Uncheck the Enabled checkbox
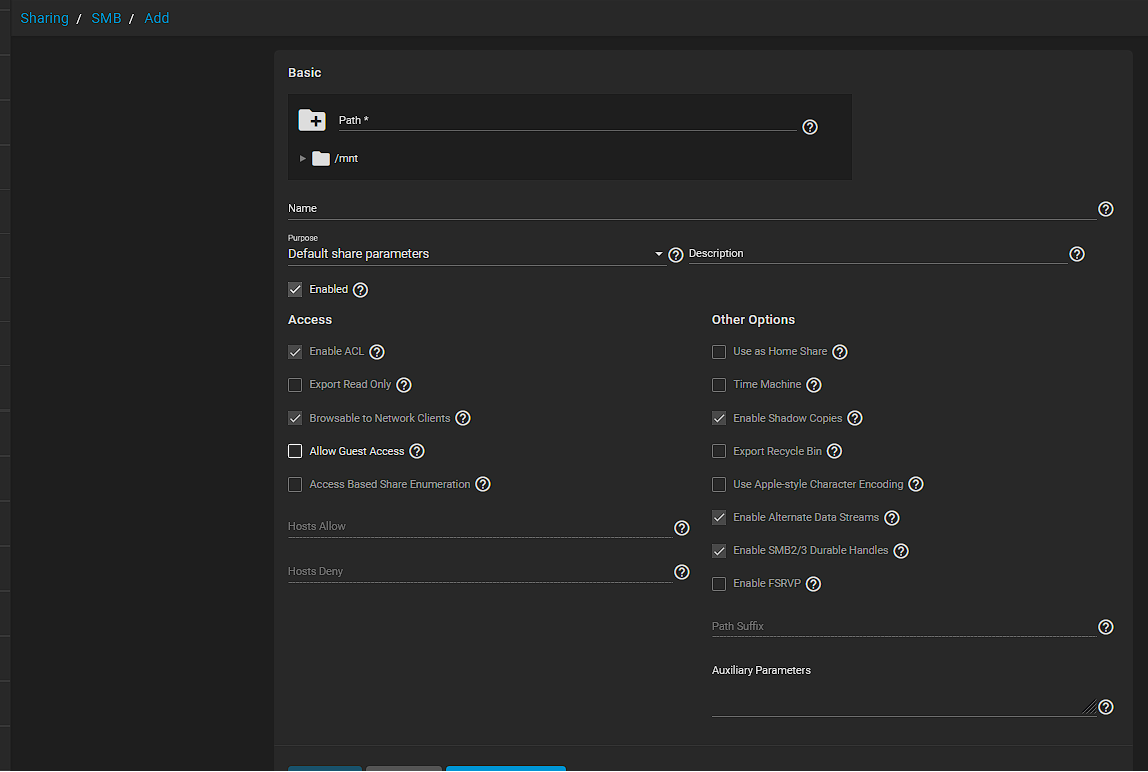This screenshot has width=1148, height=772. [295, 289]
